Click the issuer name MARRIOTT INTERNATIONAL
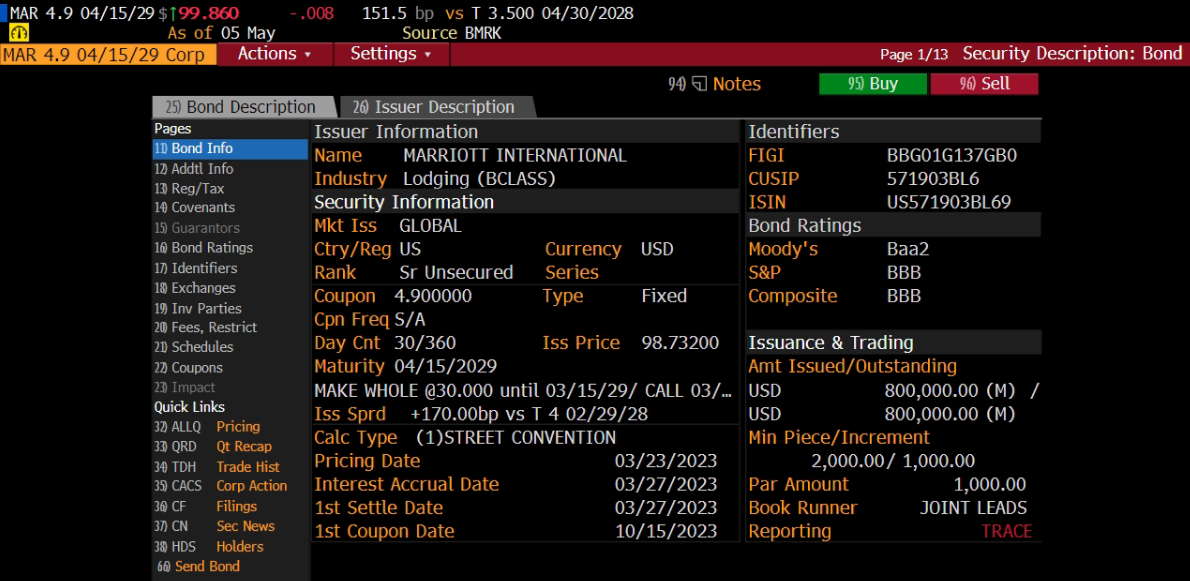Viewport: 1190px width, 581px height. (x=515, y=155)
